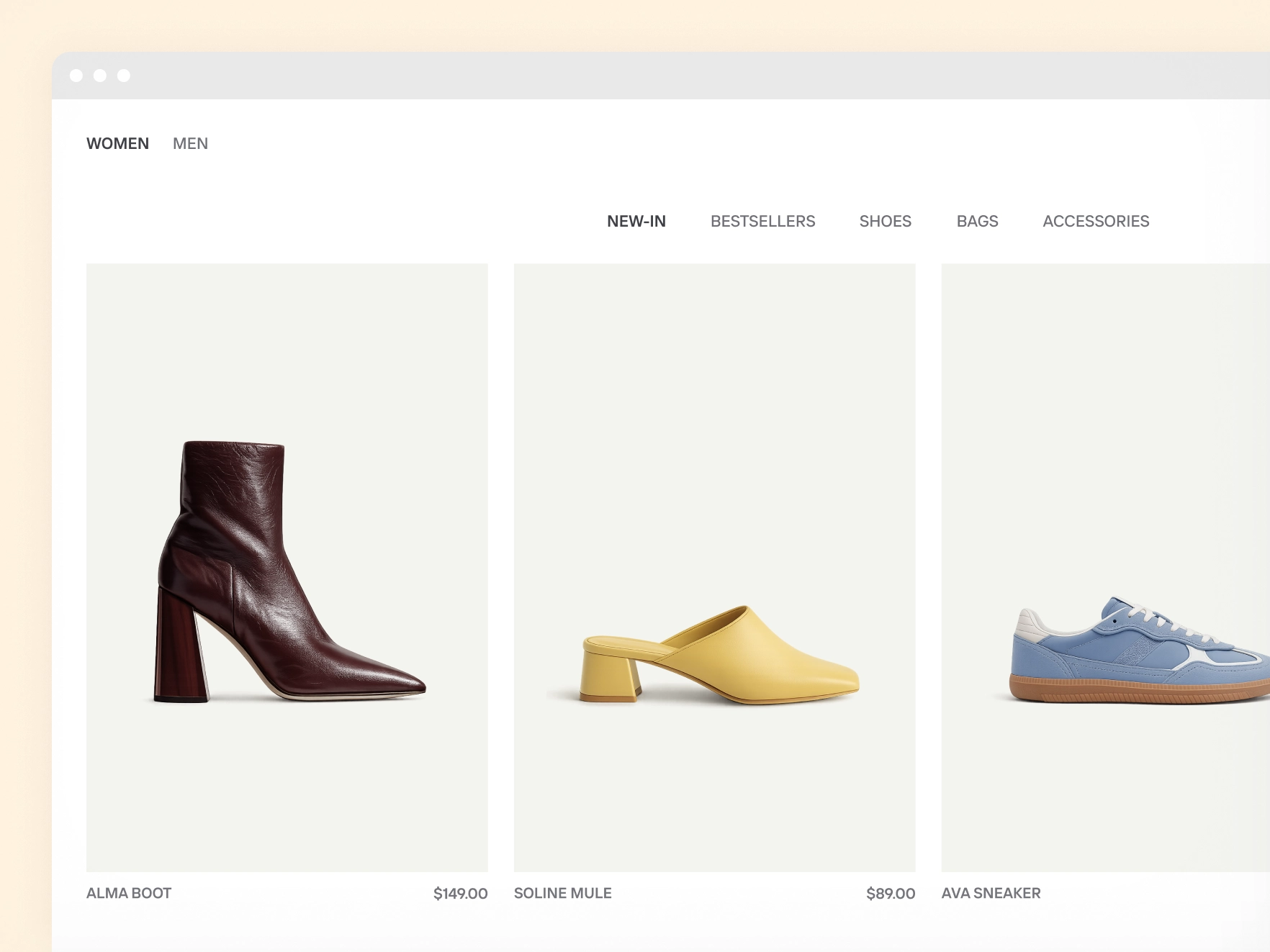
Task: Click the third window control dot
Action: point(124,76)
